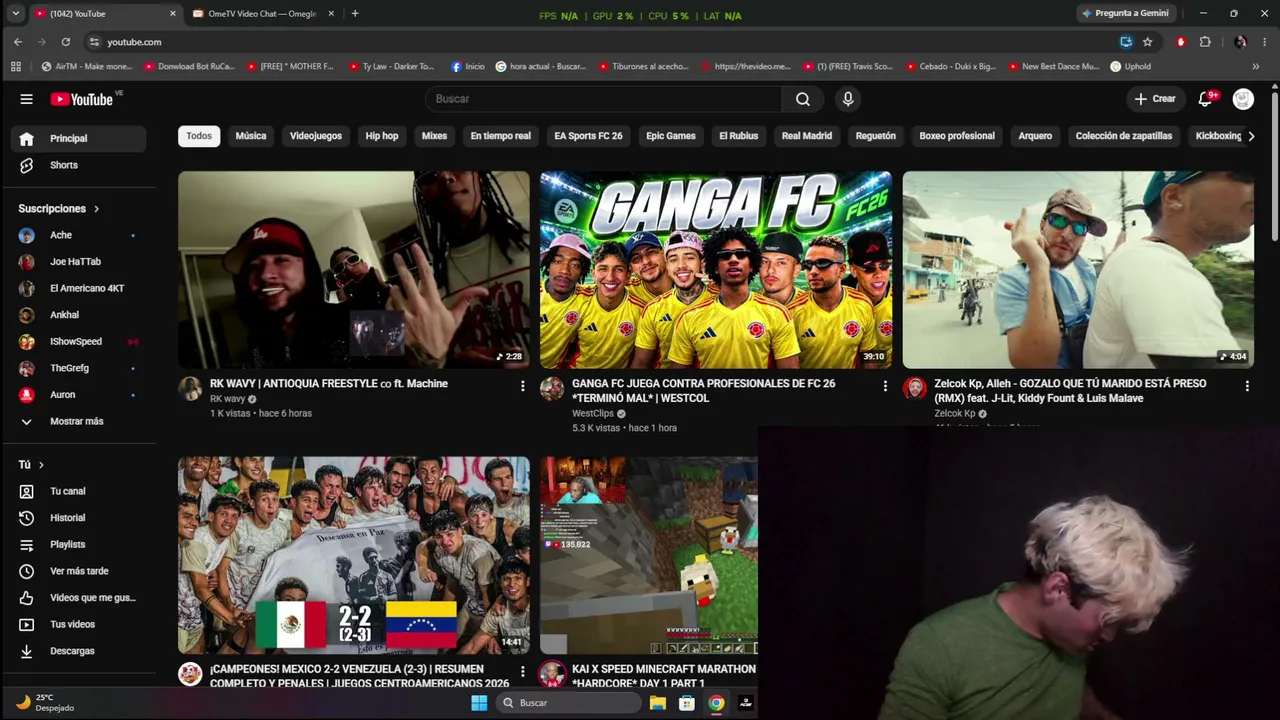Open the browser extensions puzzle icon
This screenshot has height=720, width=1280.
1205,42
